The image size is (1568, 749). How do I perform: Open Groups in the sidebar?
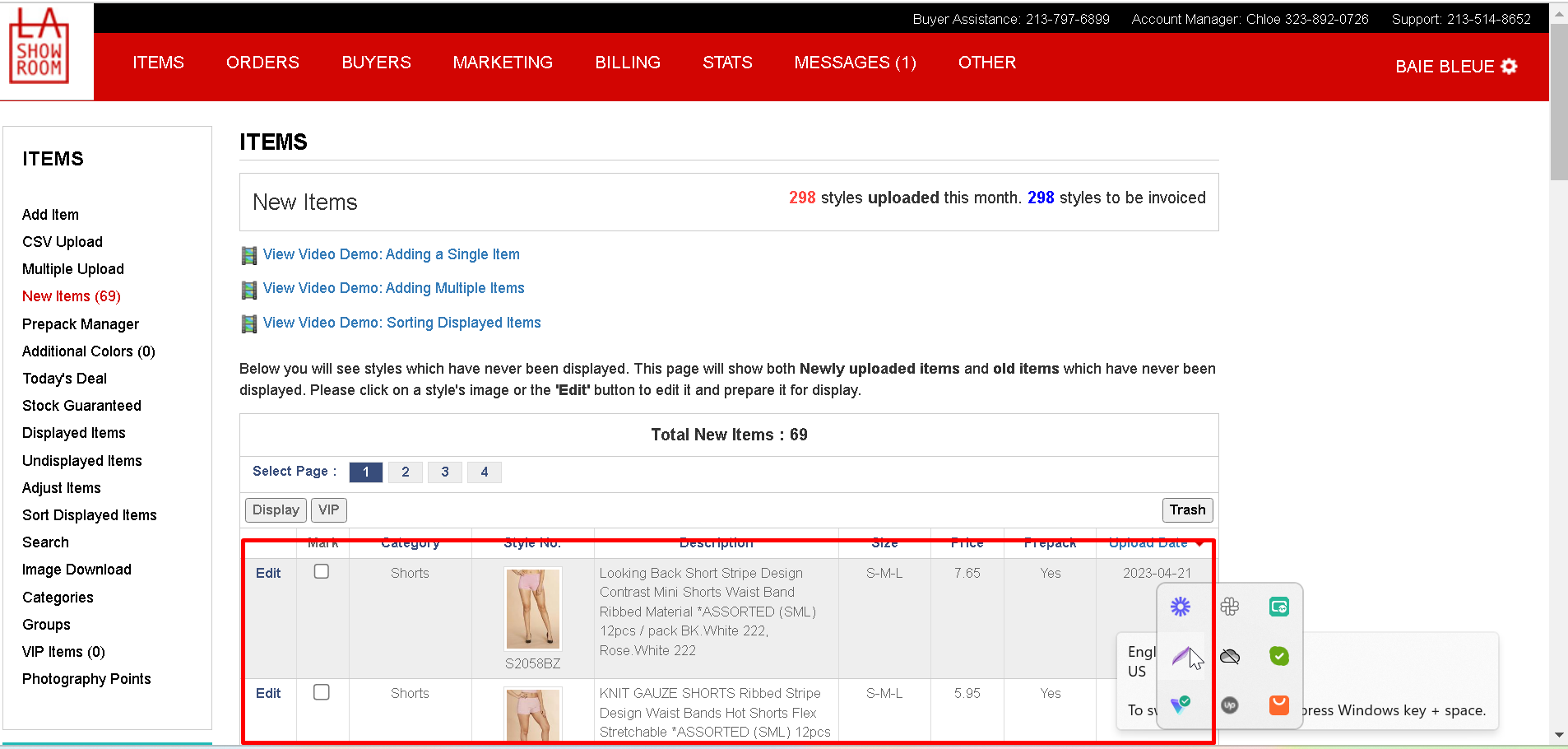coord(47,625)
